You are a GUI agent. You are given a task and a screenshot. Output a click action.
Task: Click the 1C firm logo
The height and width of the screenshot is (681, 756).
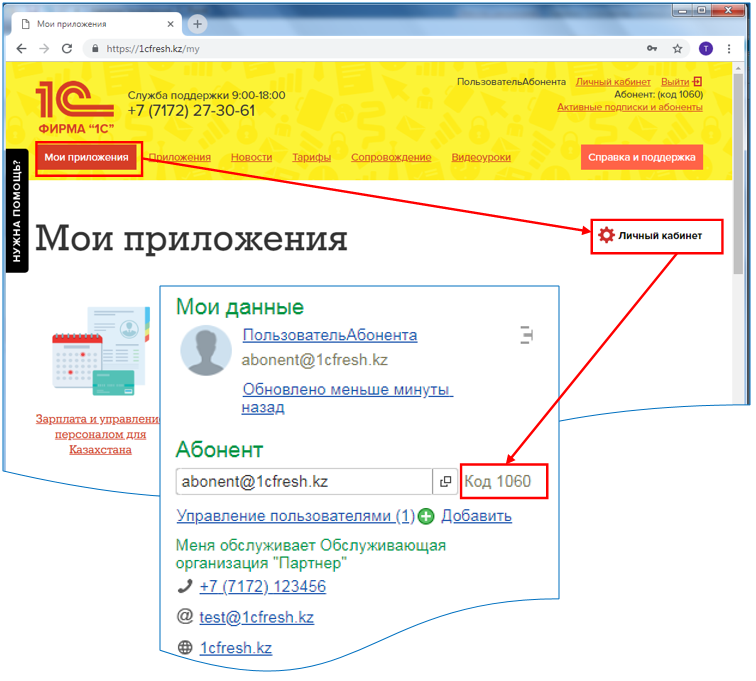click(75, 107)
